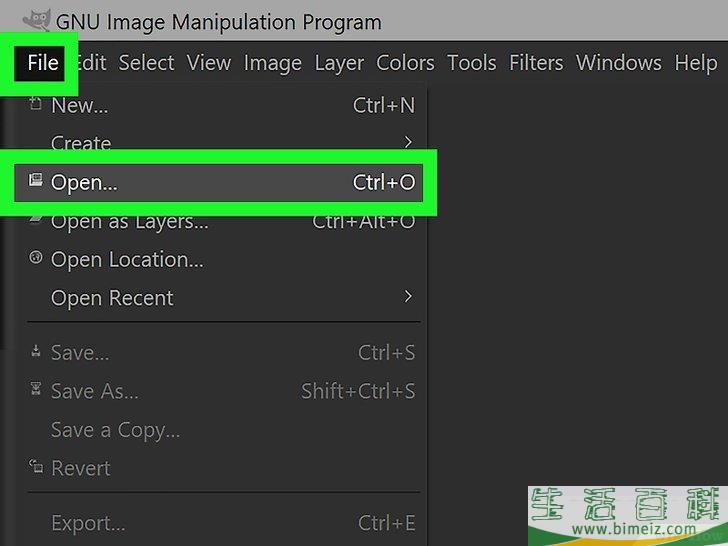Choose Save As... menu entry
Screen dimensions: 728x546
tap(223, 391)
